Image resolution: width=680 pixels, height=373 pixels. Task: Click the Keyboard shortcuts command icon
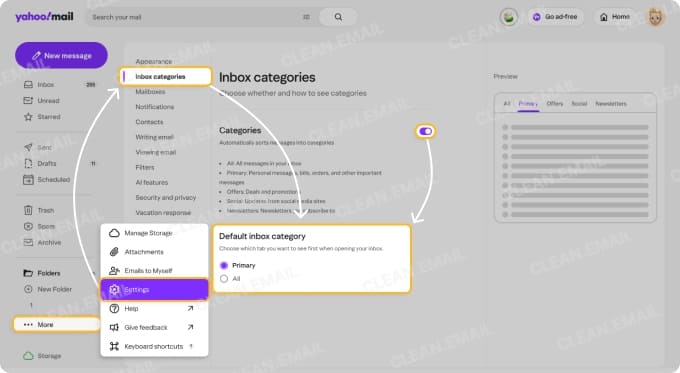point(114,346)
